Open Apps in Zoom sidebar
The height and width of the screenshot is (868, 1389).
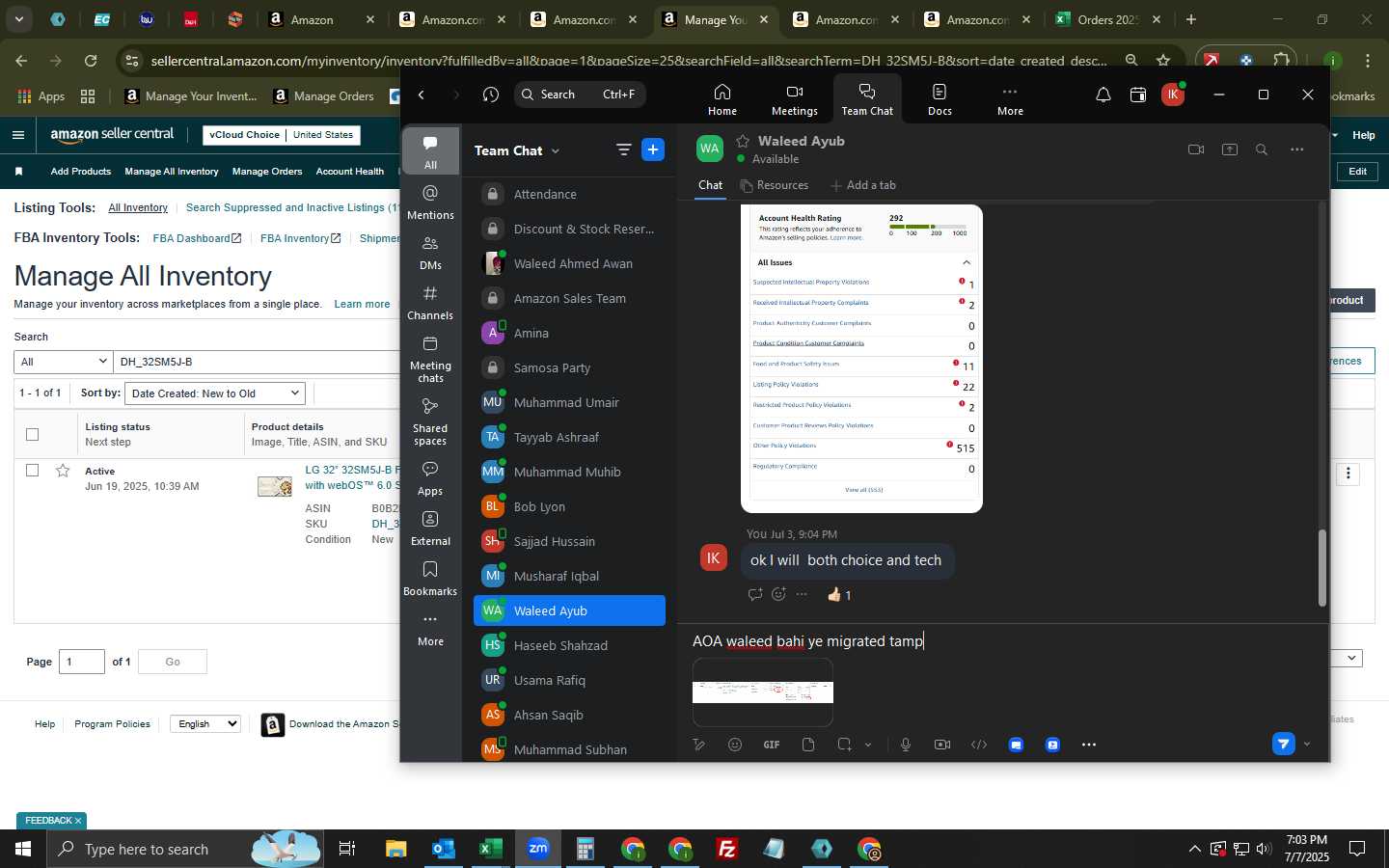[430, 478]
